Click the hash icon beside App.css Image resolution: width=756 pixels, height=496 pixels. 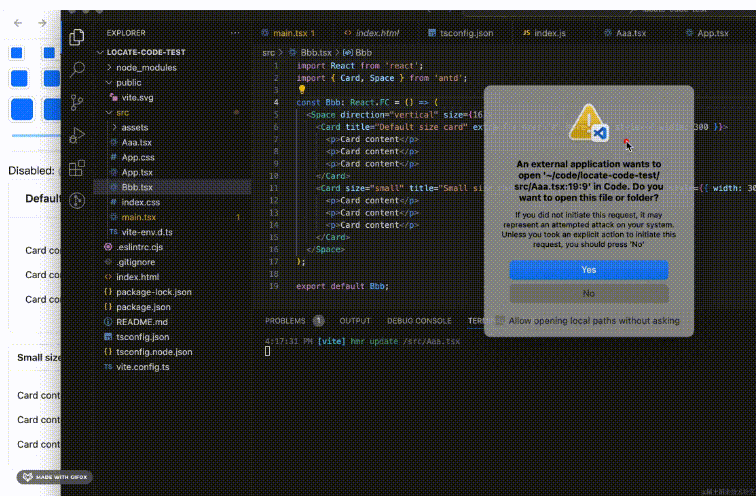113,157
